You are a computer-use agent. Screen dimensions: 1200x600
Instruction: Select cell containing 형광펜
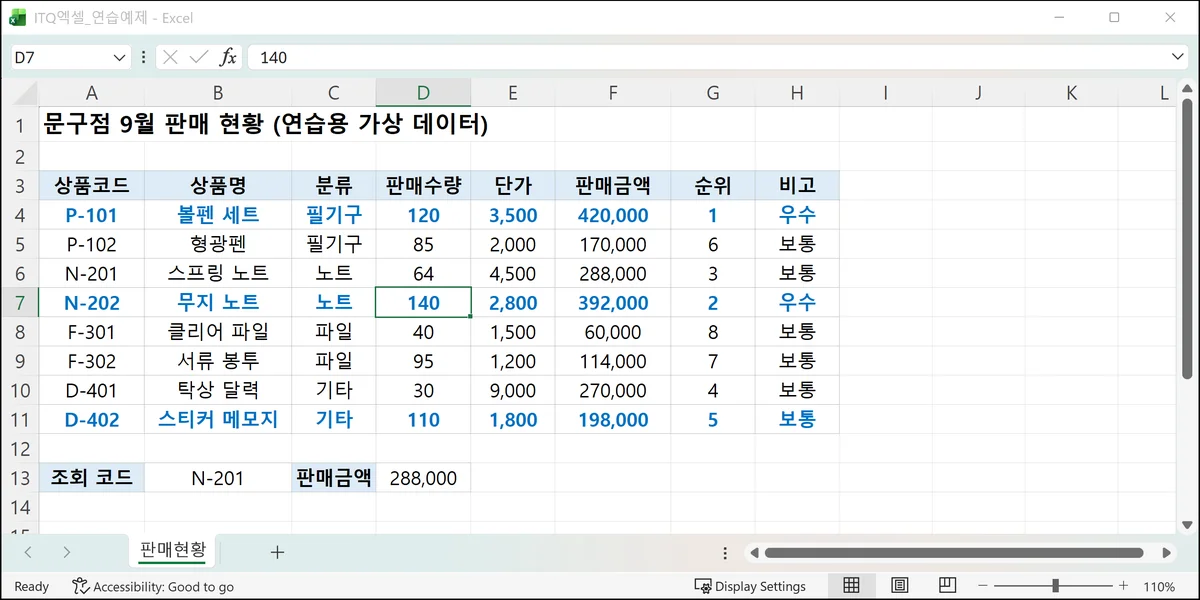coord(218,244)
